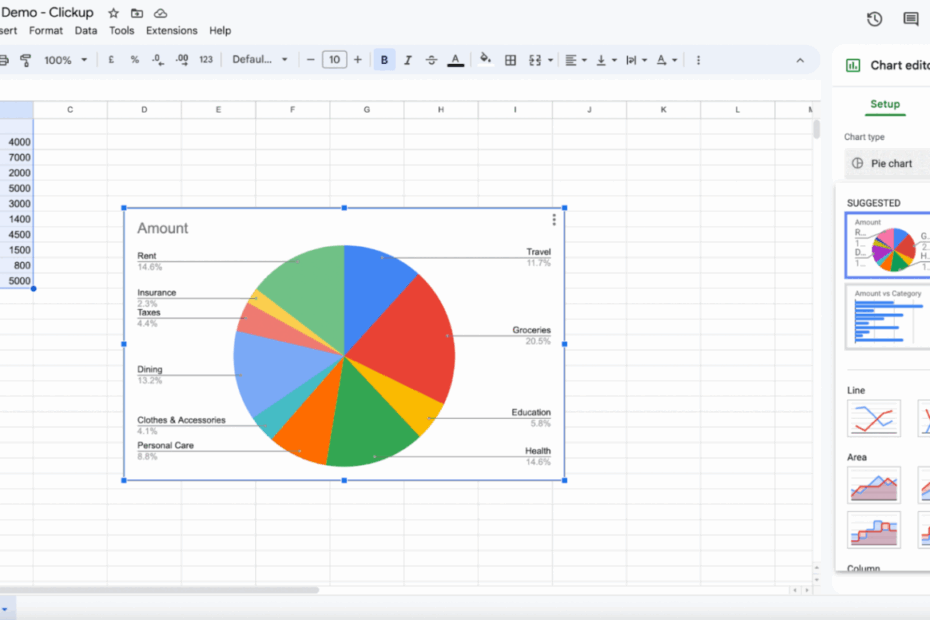Decrease font size with minus
930x620 pixels.
tap(310, 60)
